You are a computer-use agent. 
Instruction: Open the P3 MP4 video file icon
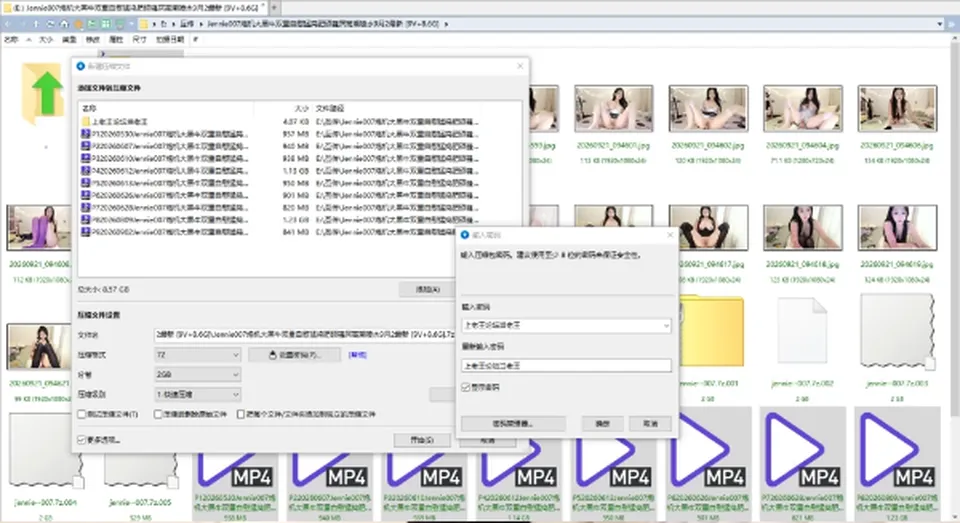[425, 470]
